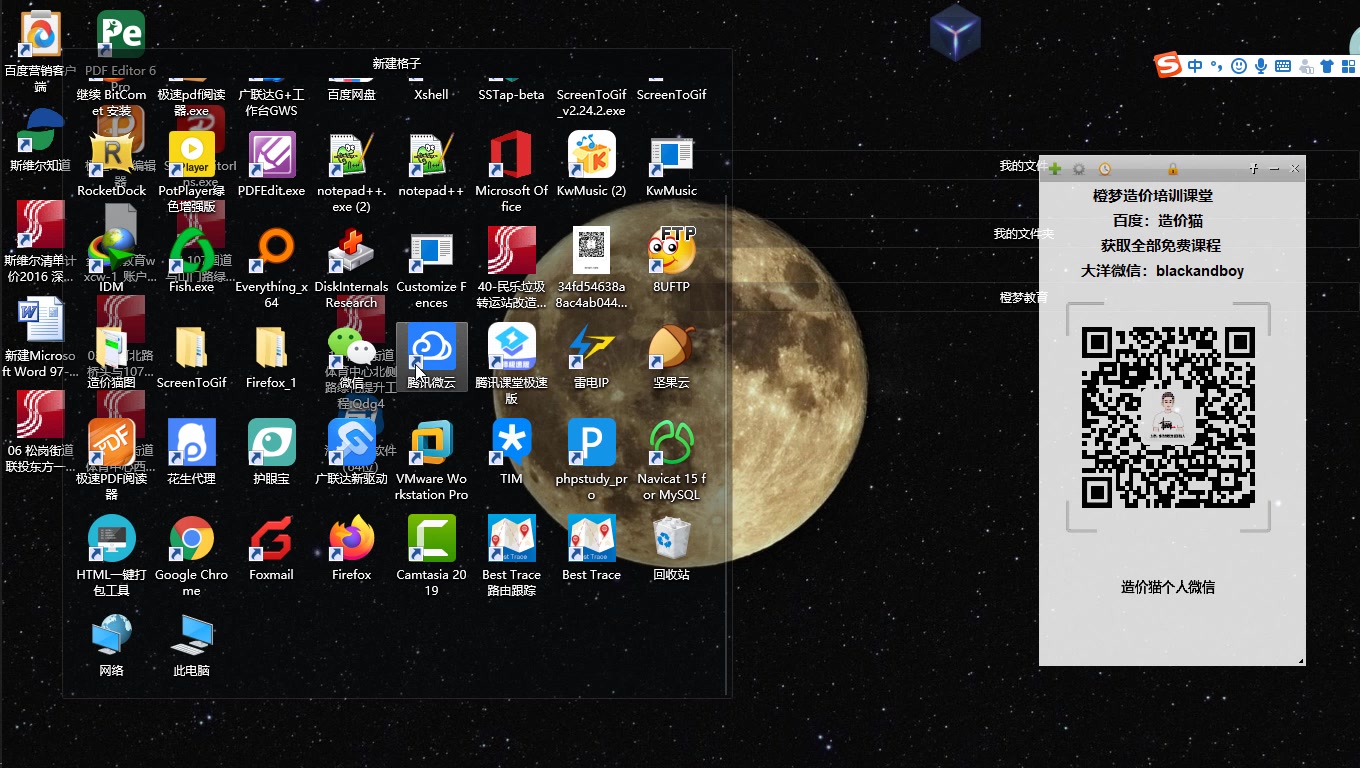Open 斯维尔清单计价2016 shortcut
Viewport: 1360px width, 768px height.
point(41,242)
